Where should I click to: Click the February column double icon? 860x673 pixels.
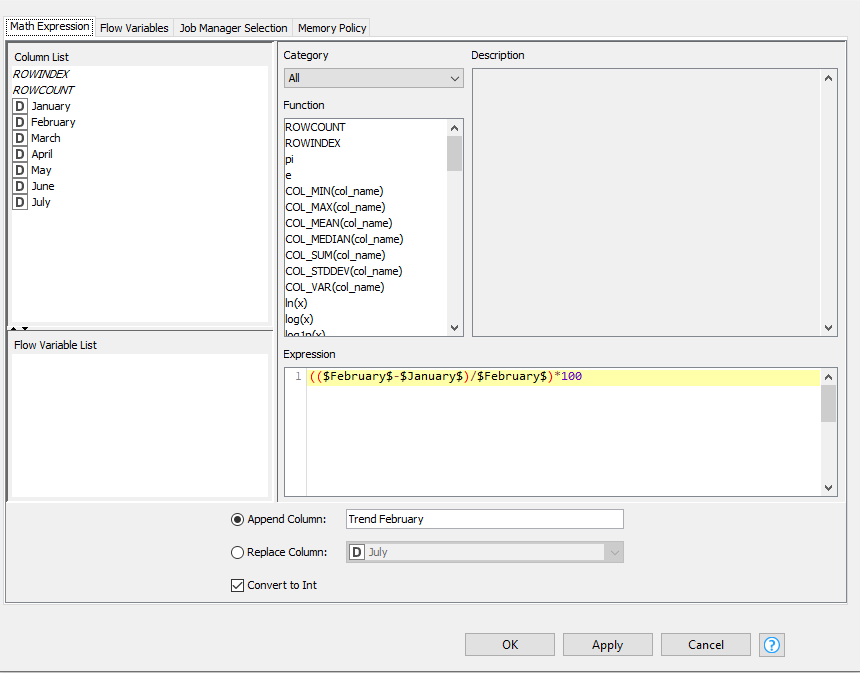(x=20, y=122)
